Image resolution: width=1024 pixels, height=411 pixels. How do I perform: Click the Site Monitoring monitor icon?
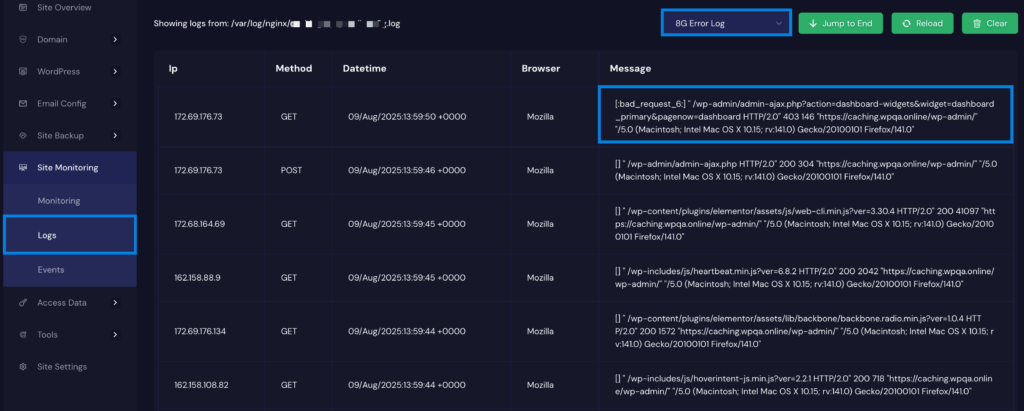click(23, 167)
